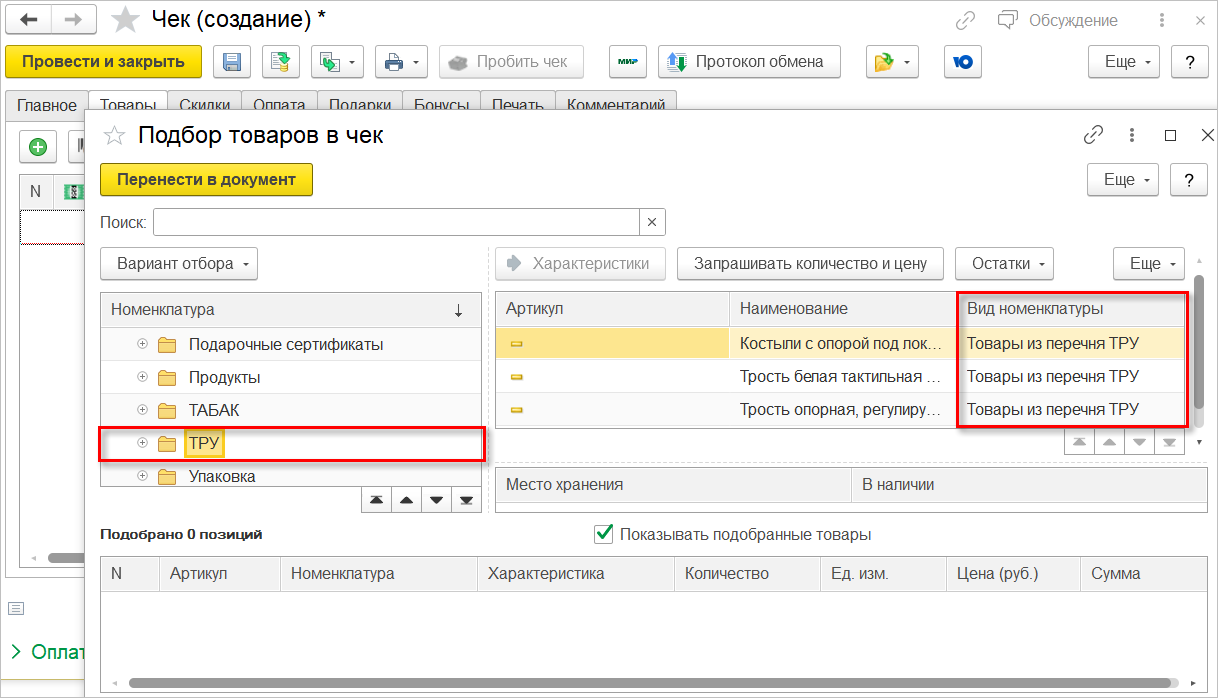Screen dimensions: 1218x698
Task: Jump to first row of goods list
Action: [1079, 442]
